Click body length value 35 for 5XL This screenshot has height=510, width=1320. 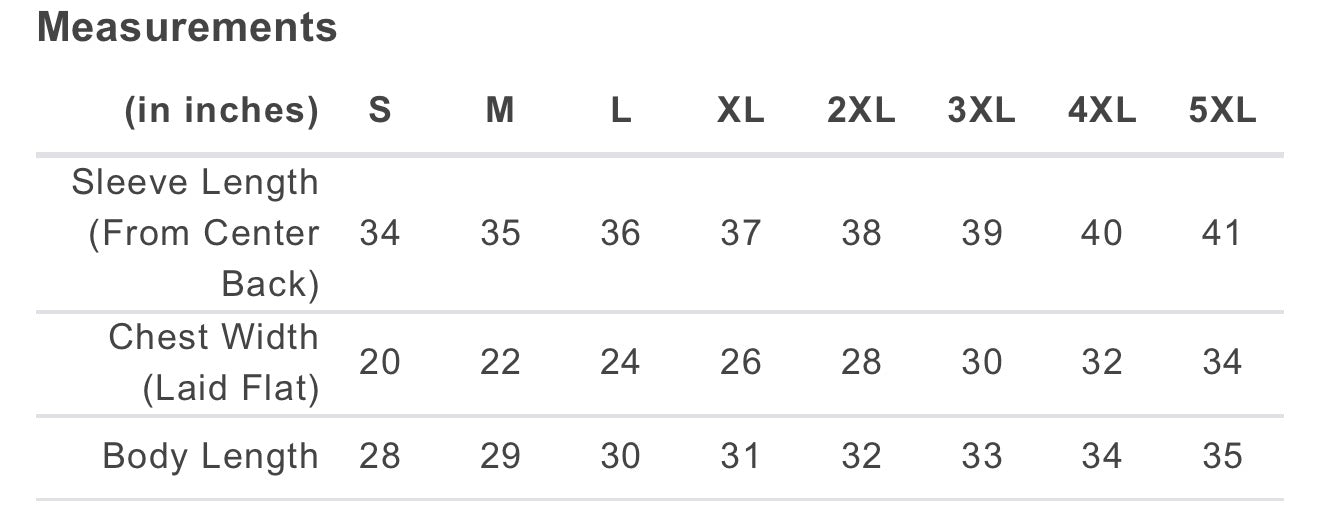coord(1222,457)
